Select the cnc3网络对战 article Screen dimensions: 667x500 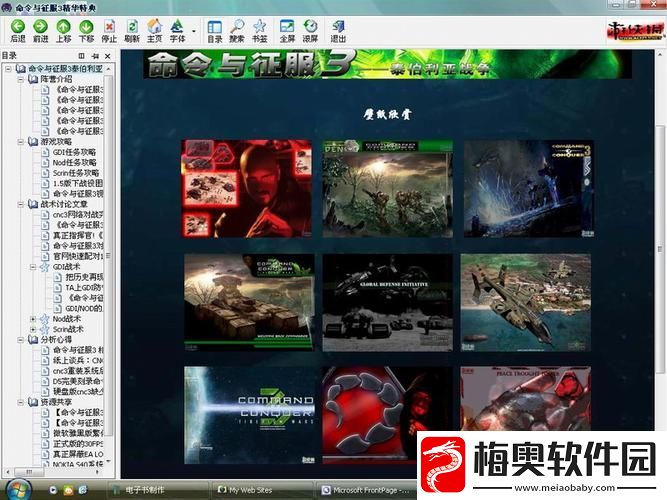coord(77,214)
